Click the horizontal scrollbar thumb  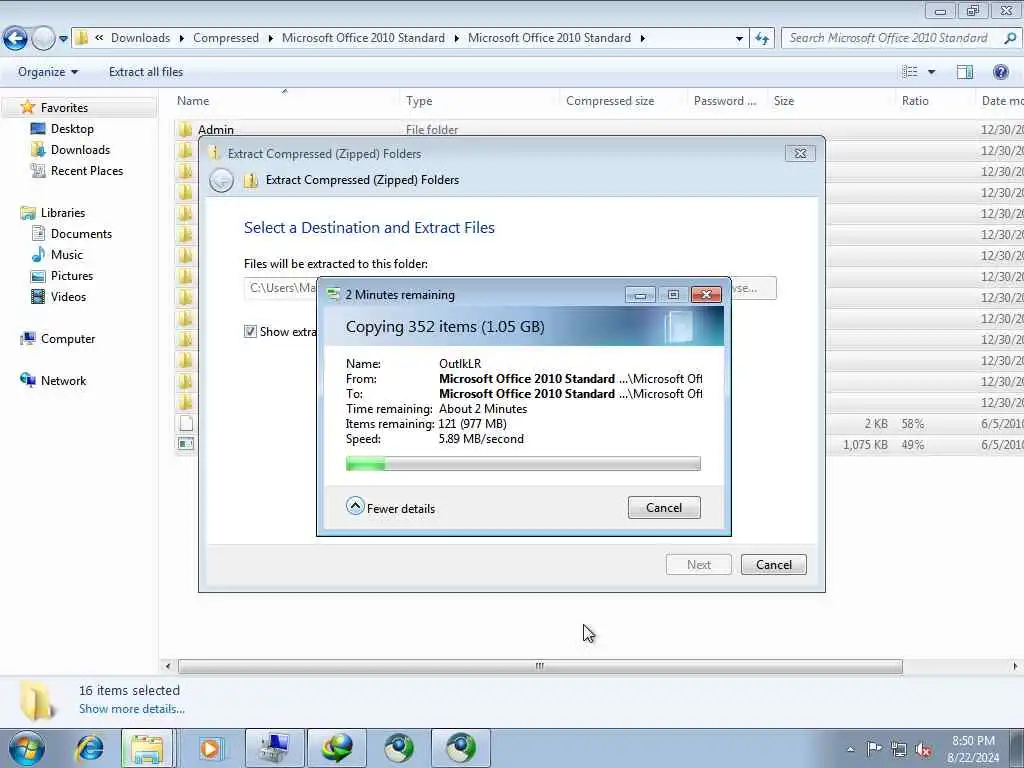coord(540,666)
